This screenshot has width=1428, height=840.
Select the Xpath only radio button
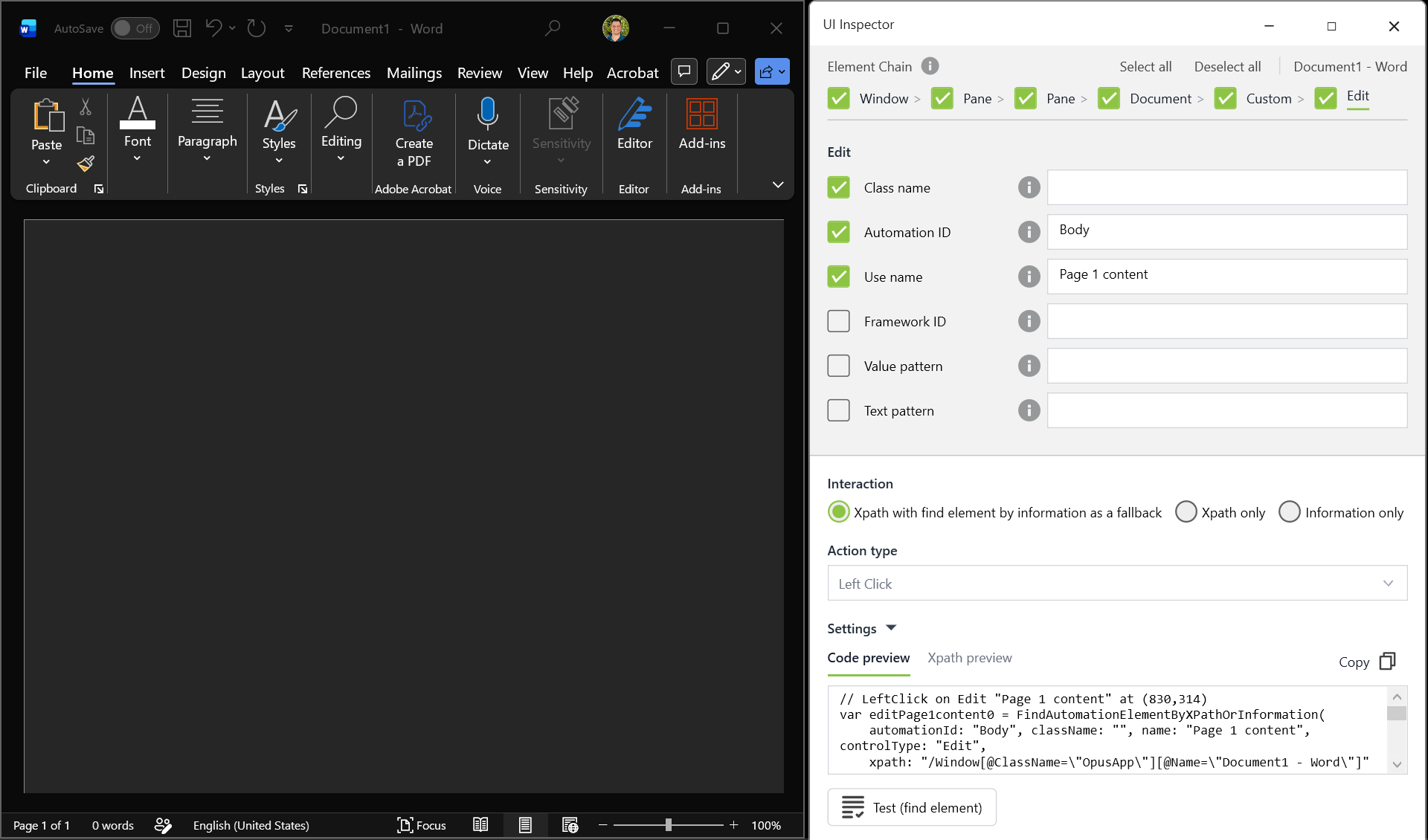coord(1186,511)
